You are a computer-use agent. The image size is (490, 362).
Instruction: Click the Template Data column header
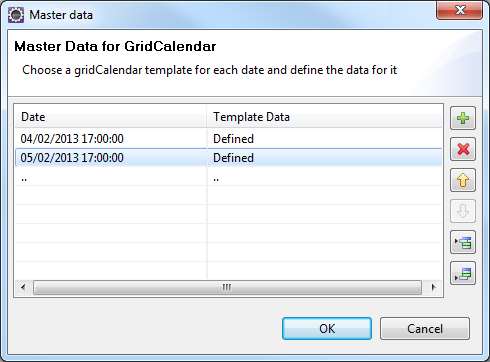coord(324,117)
